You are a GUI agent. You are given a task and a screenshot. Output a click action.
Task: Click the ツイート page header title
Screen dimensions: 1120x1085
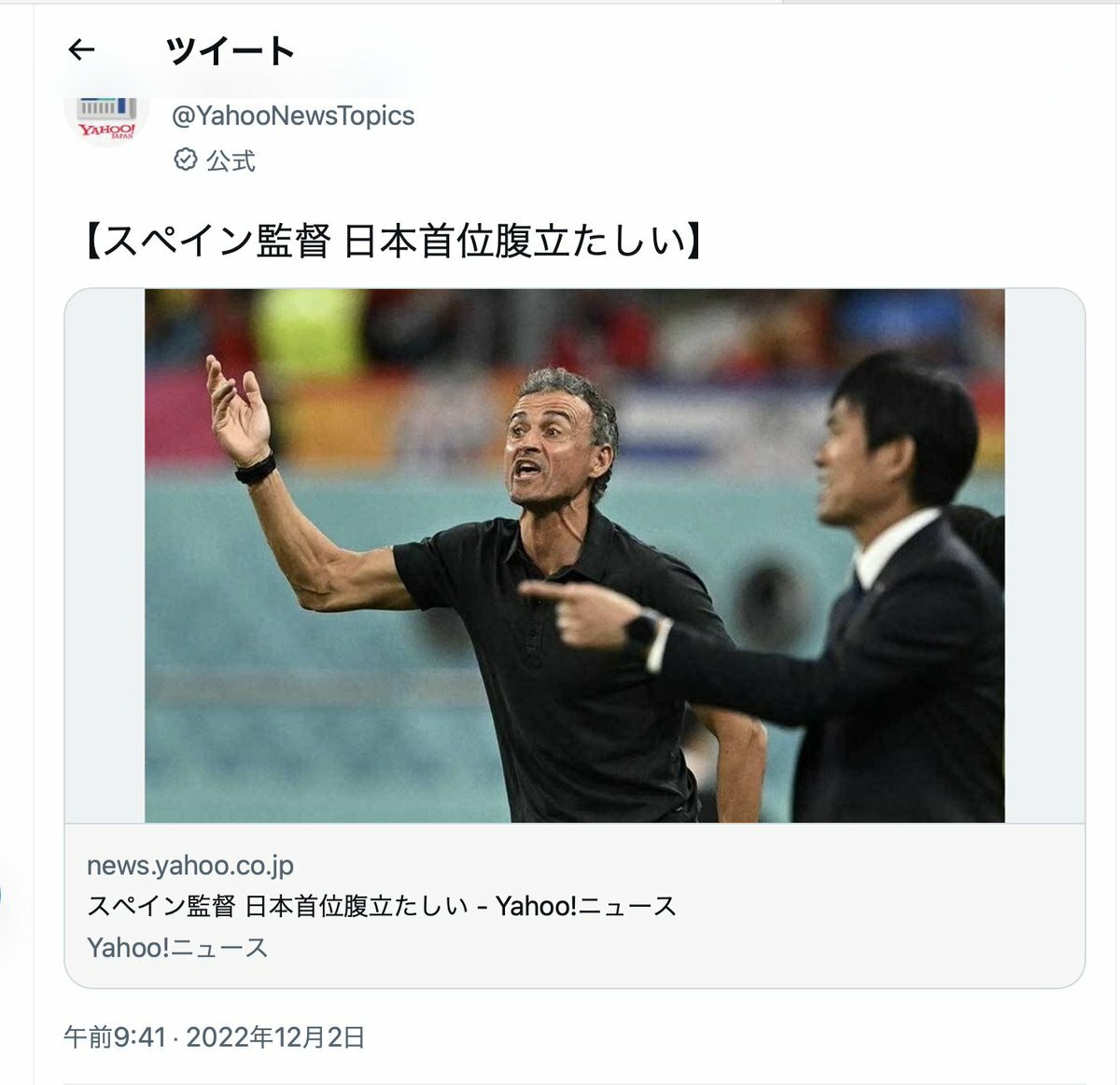(231, 50)
